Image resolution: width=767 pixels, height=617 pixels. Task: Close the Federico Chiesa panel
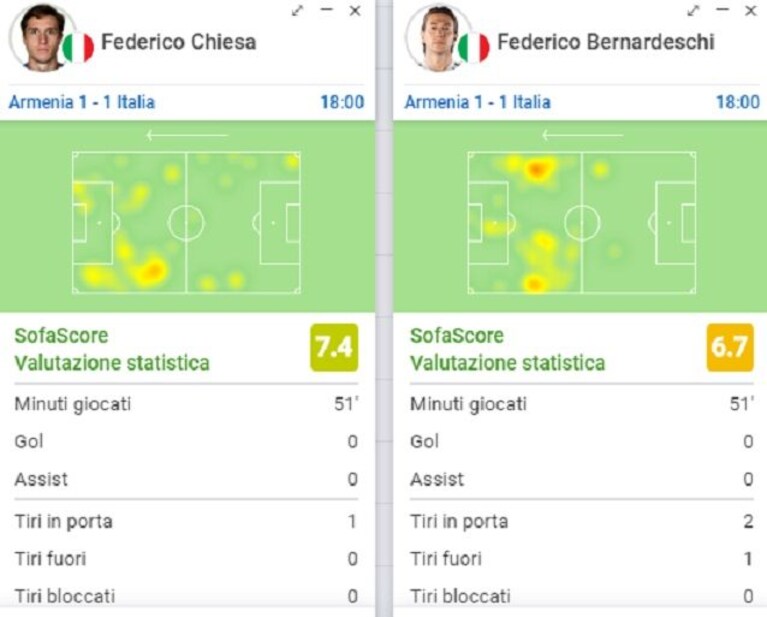coord(355,11)
